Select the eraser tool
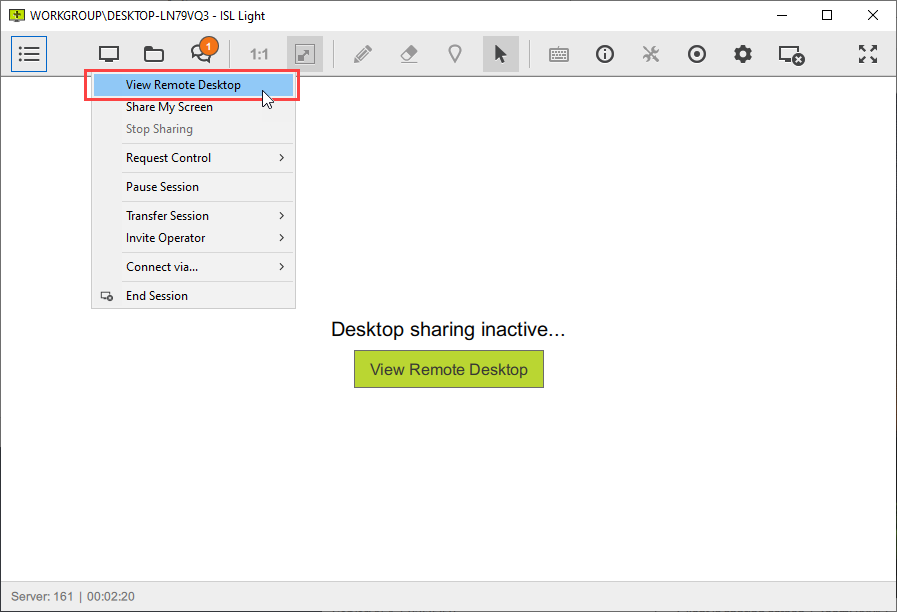Screen dimensions: 897x612 pyautogui.click(x=408, y=54)
